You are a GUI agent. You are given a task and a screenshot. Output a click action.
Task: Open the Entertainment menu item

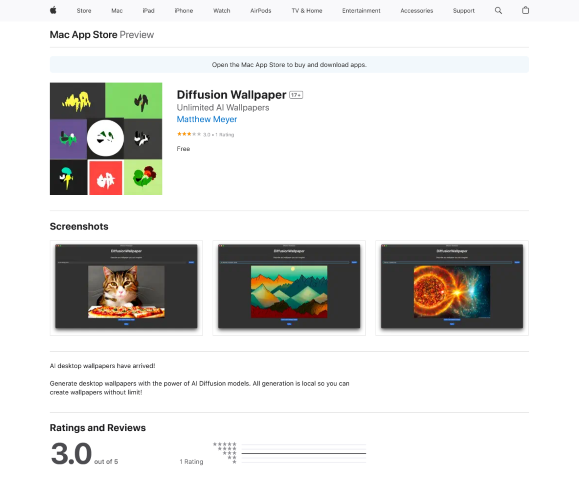pos(361,11)
